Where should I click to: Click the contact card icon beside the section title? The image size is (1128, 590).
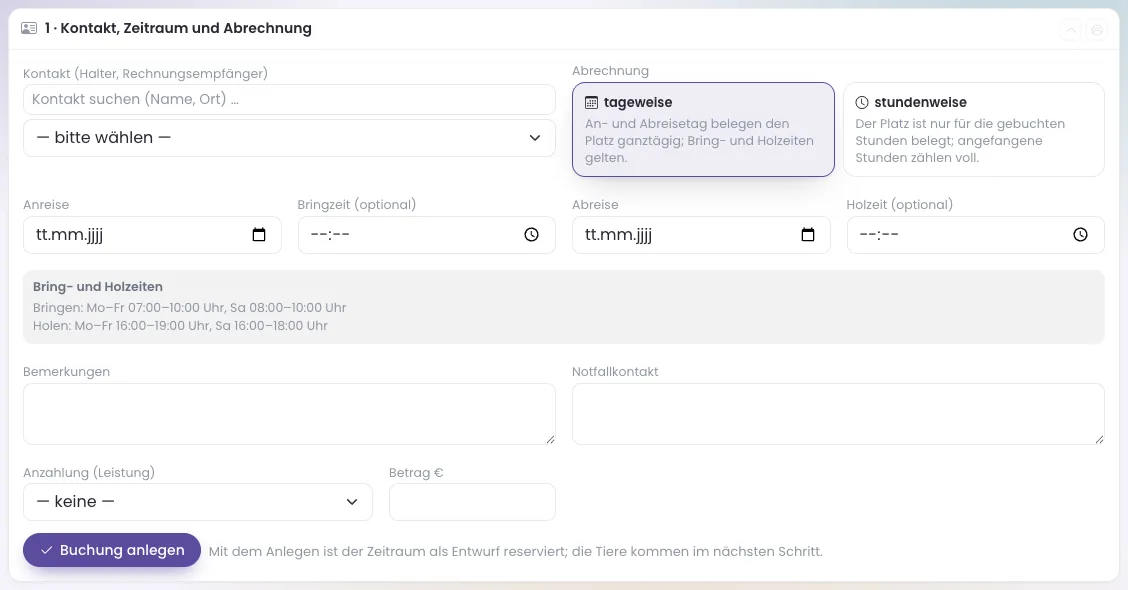click(29, 28)
